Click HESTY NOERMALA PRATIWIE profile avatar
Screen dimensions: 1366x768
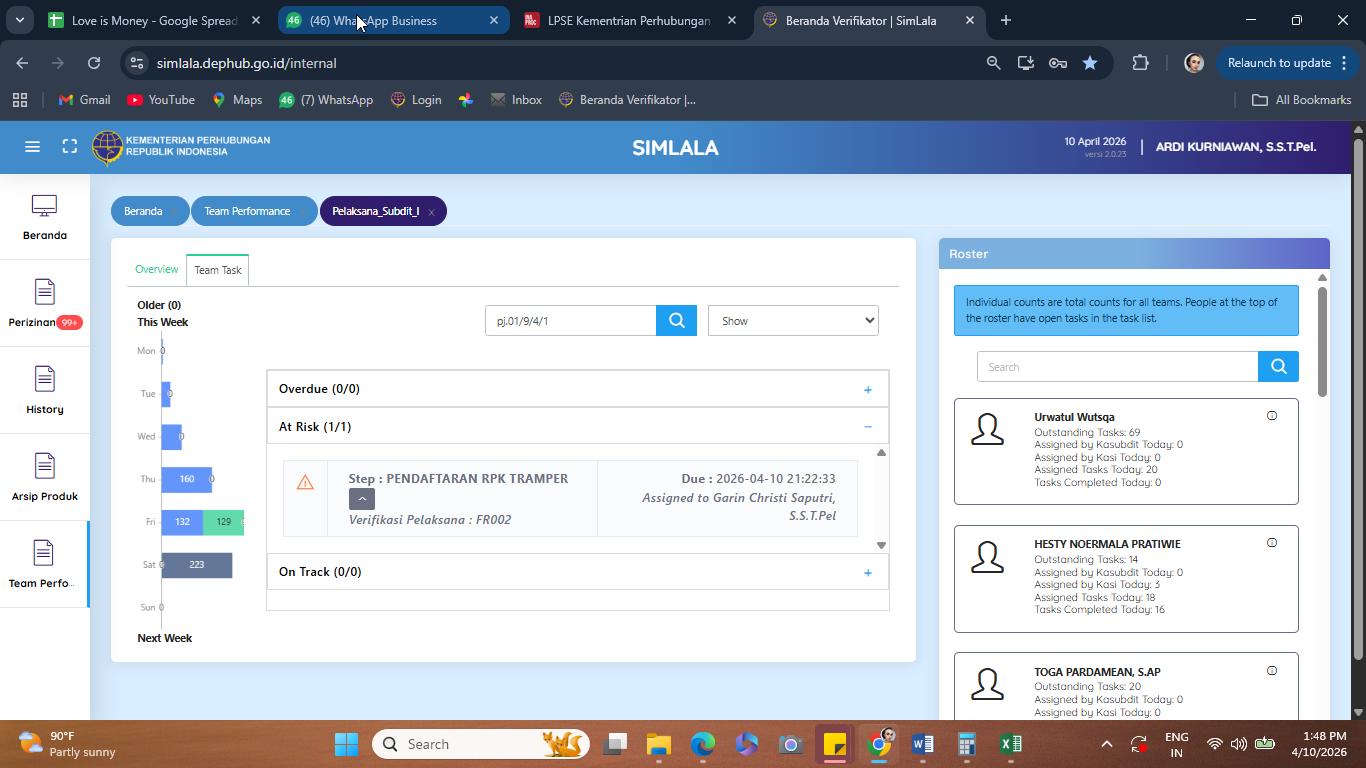tap(988, 557)
